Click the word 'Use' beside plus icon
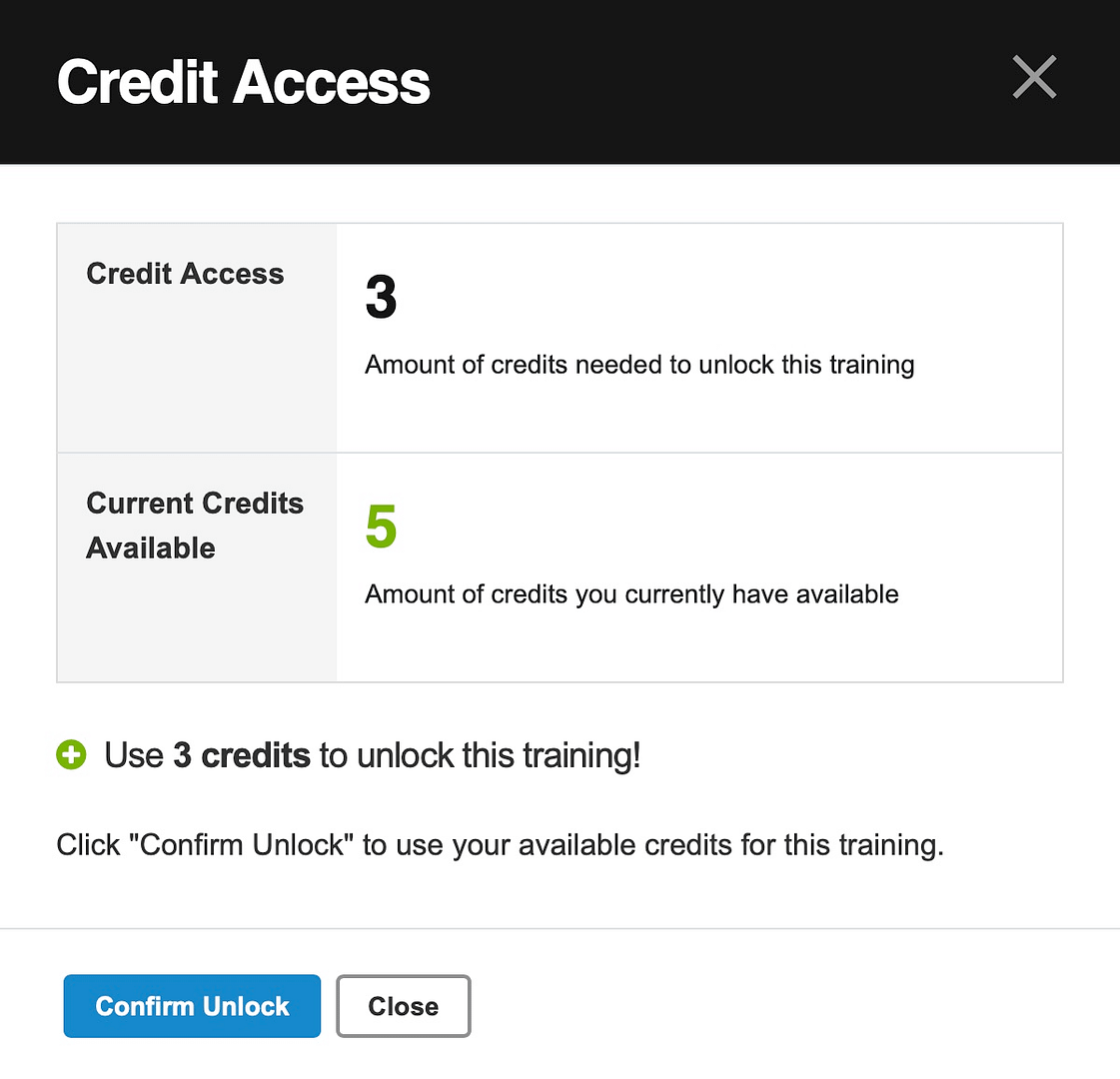Viewport: 1120px width, 1079px height. (134, 754)
